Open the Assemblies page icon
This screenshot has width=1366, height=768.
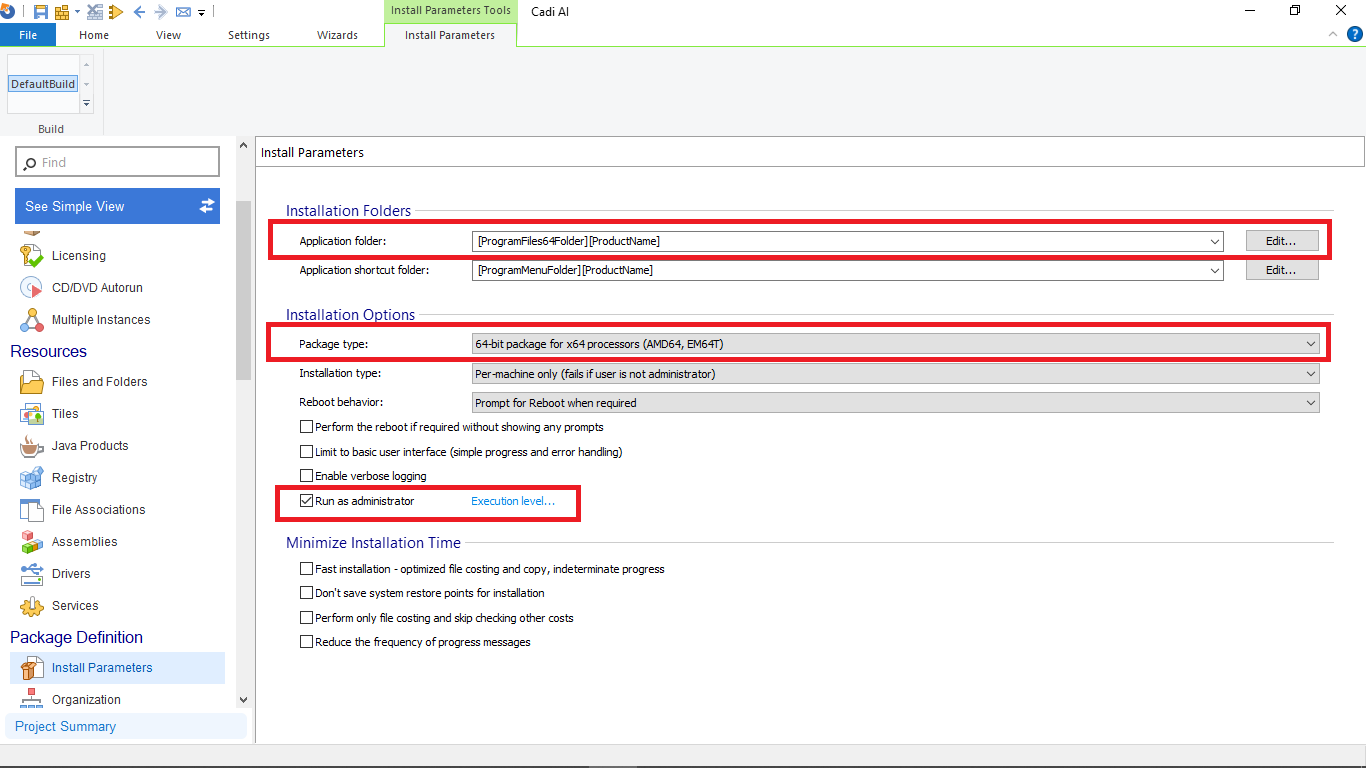[32, 542]
